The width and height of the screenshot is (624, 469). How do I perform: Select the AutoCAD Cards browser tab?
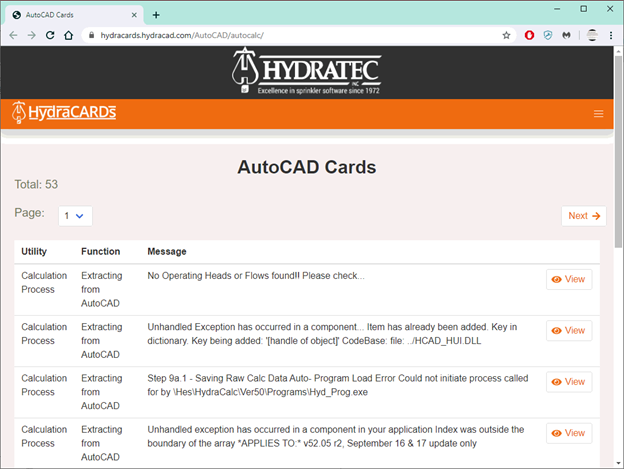click(74, 15)
